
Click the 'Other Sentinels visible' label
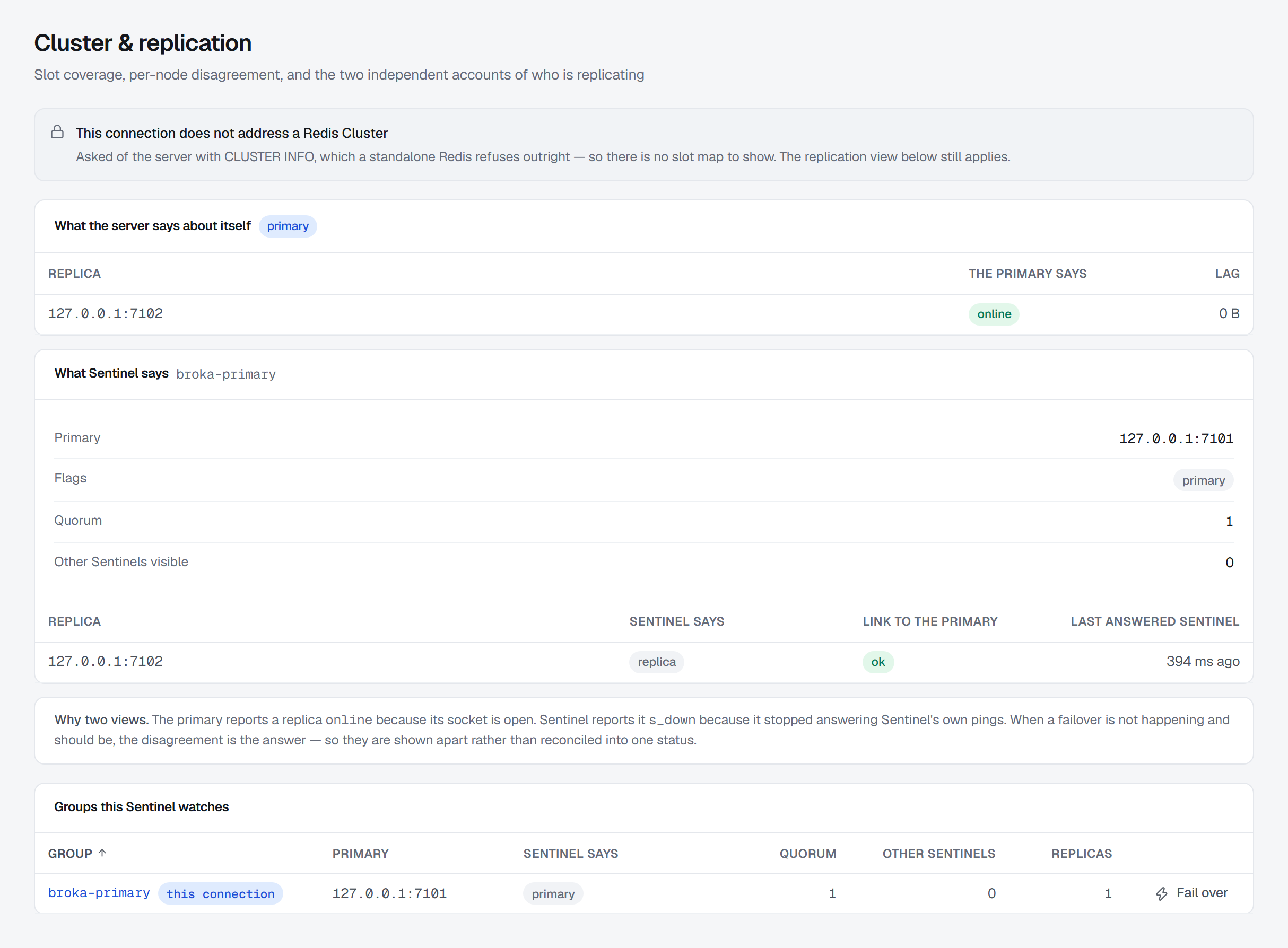coord(121,562)
